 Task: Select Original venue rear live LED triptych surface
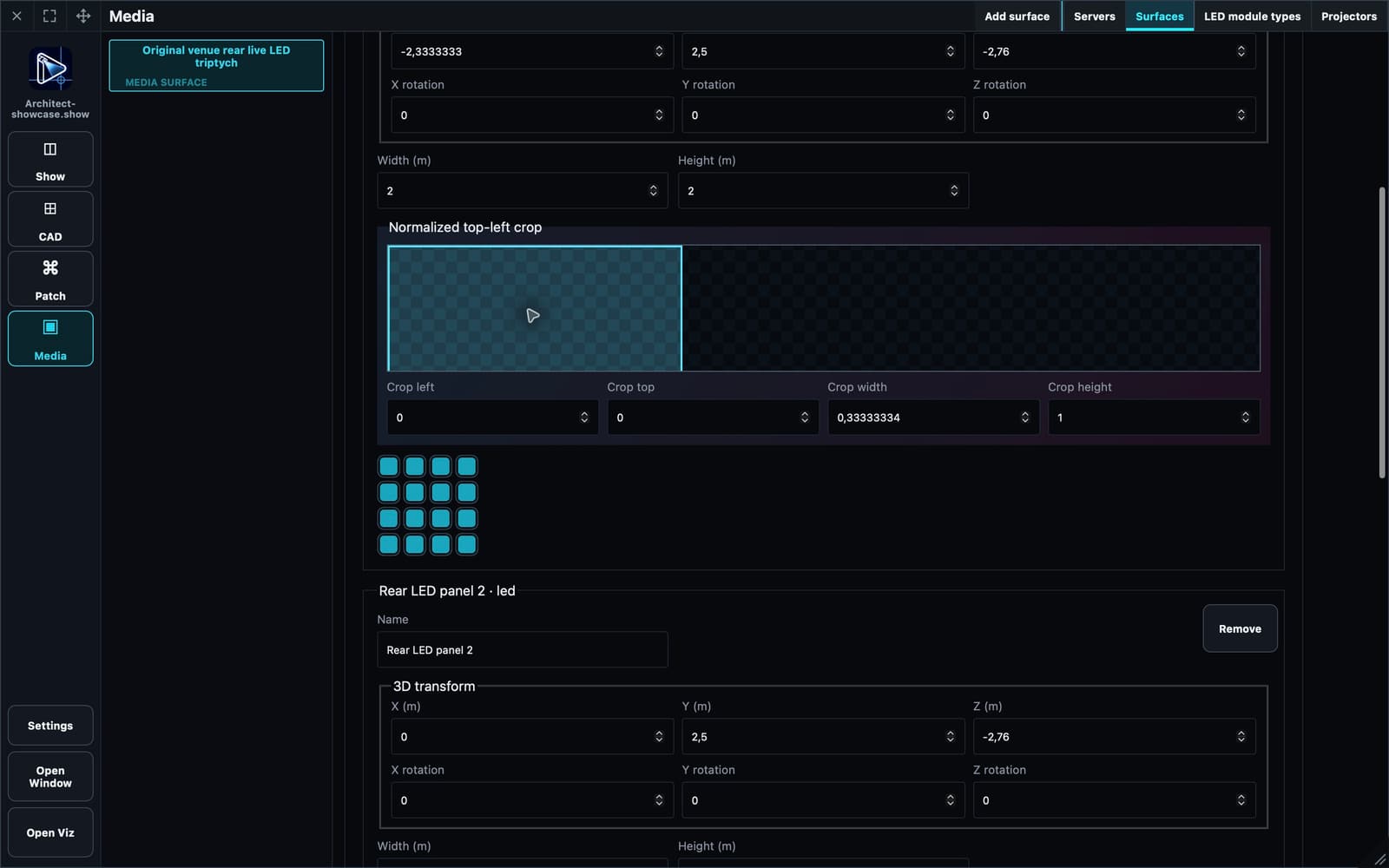216,65
